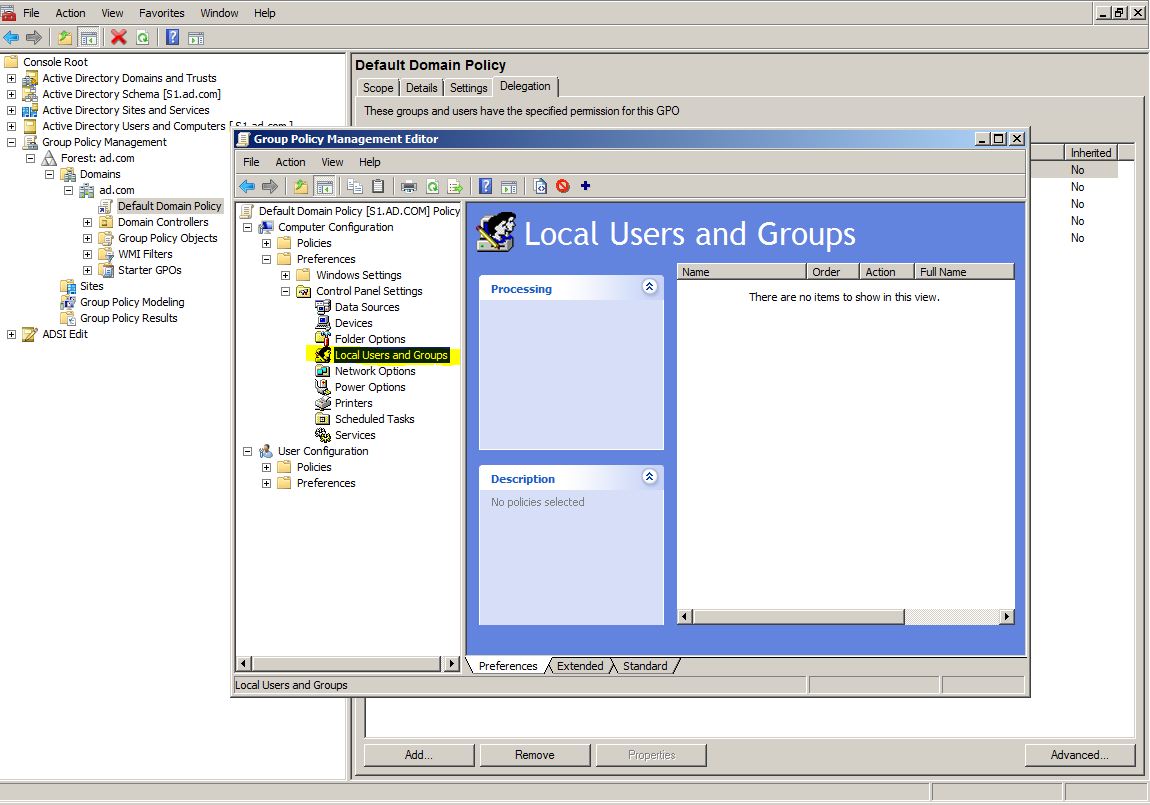Click the Name column header
The height and width of the screenshot is (805, 1150).
741,272
